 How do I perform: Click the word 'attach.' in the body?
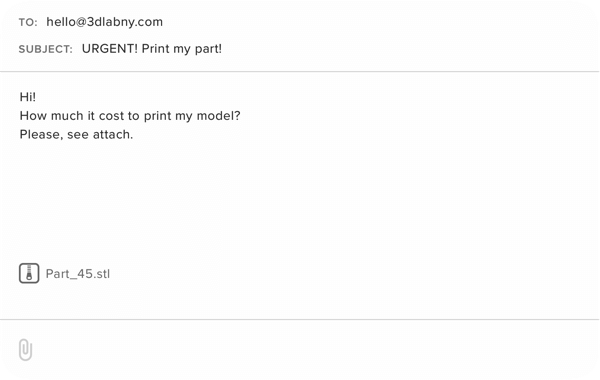pyautogui.click(x=113, y=134)
